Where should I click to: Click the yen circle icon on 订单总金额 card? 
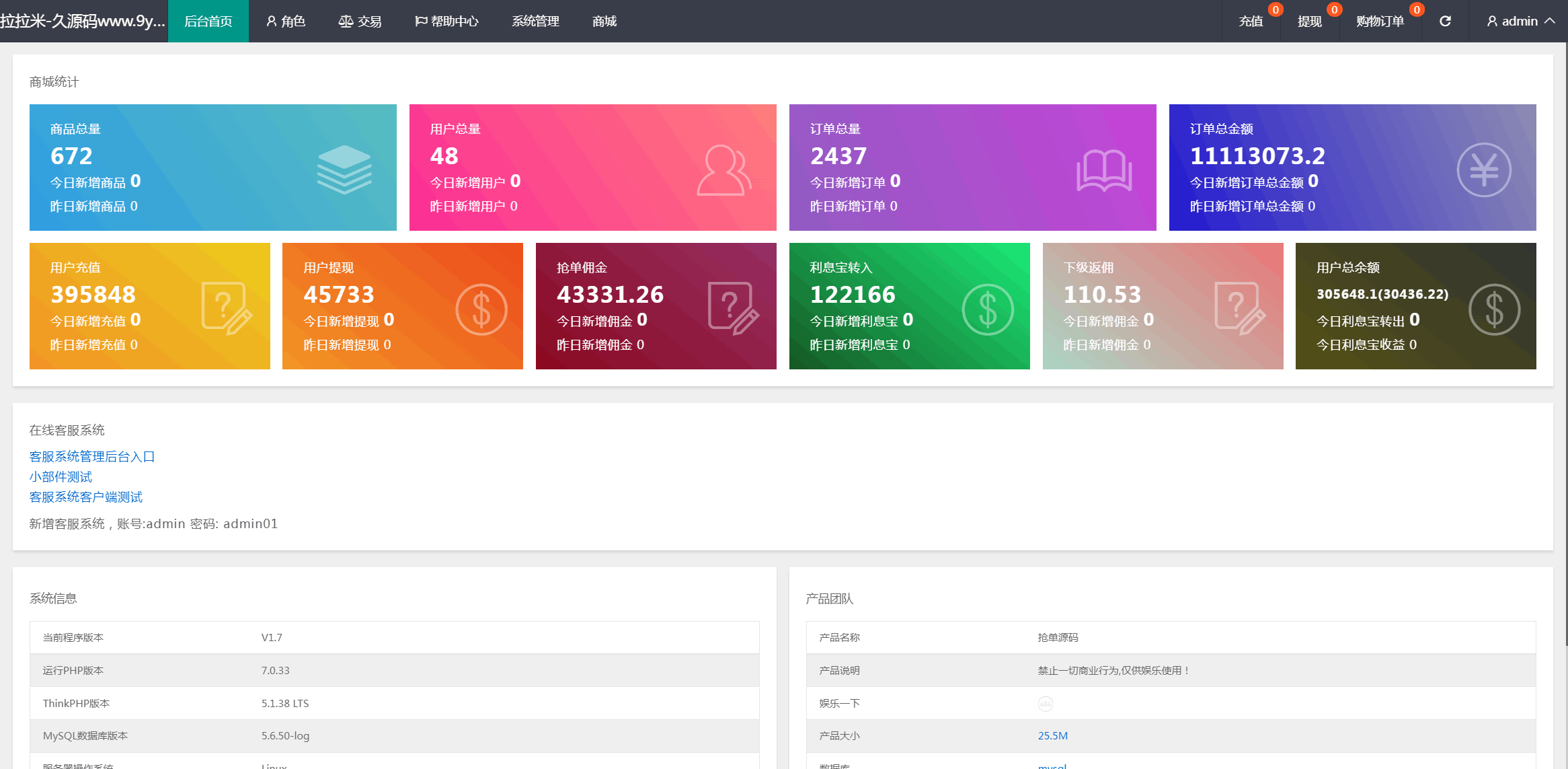pyautogui.click(x=1483, y=170)
